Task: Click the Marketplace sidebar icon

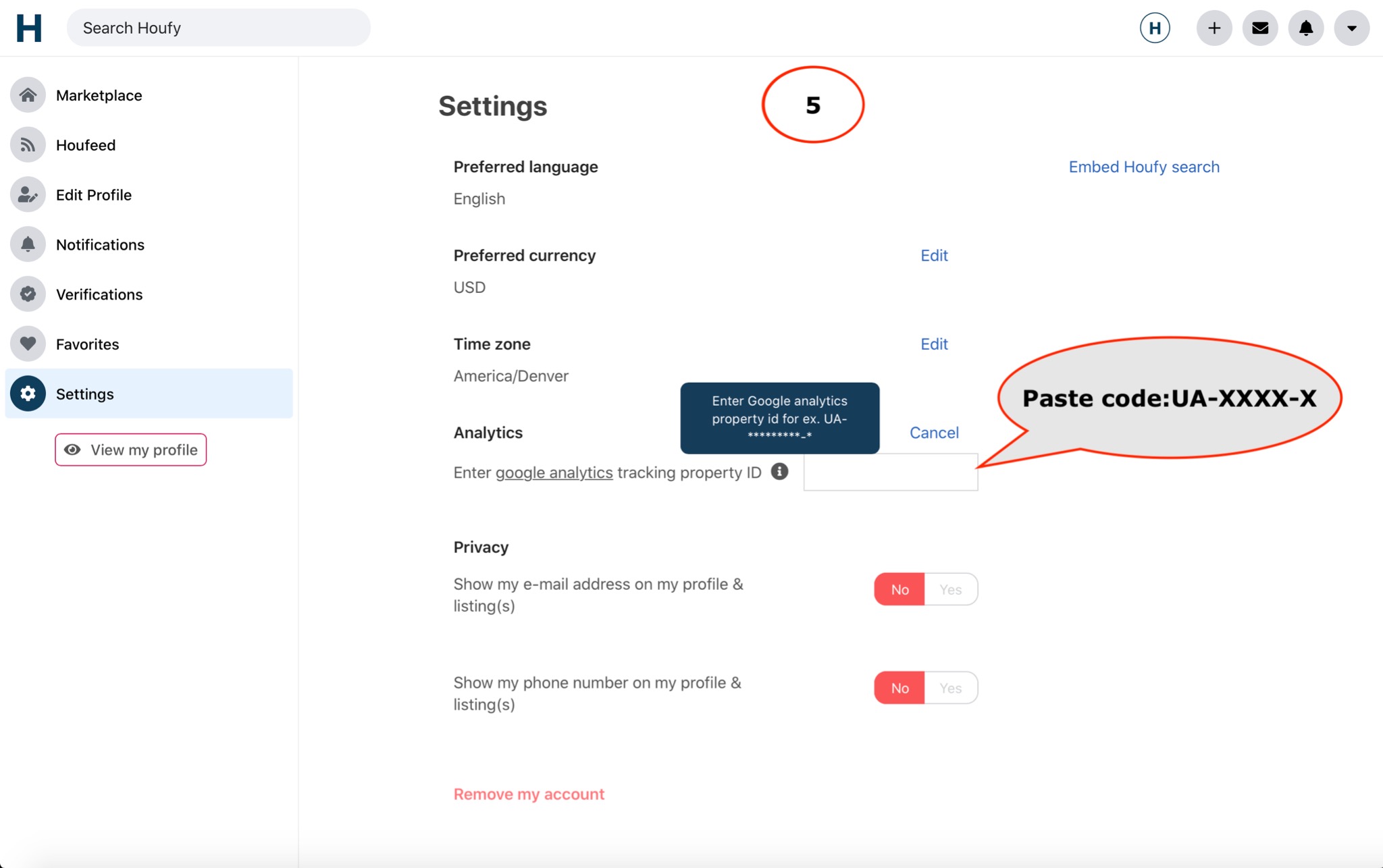Action: click(x=27, y=94)
